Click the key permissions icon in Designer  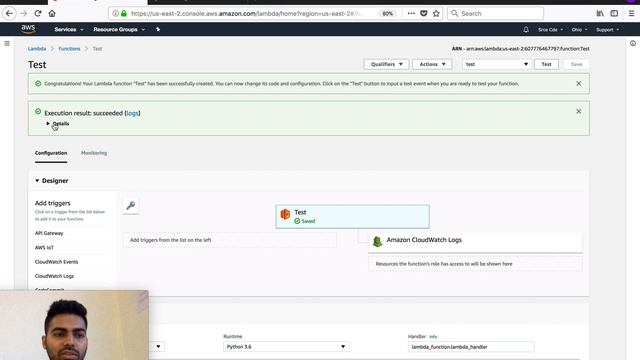(x=131, y=206)
